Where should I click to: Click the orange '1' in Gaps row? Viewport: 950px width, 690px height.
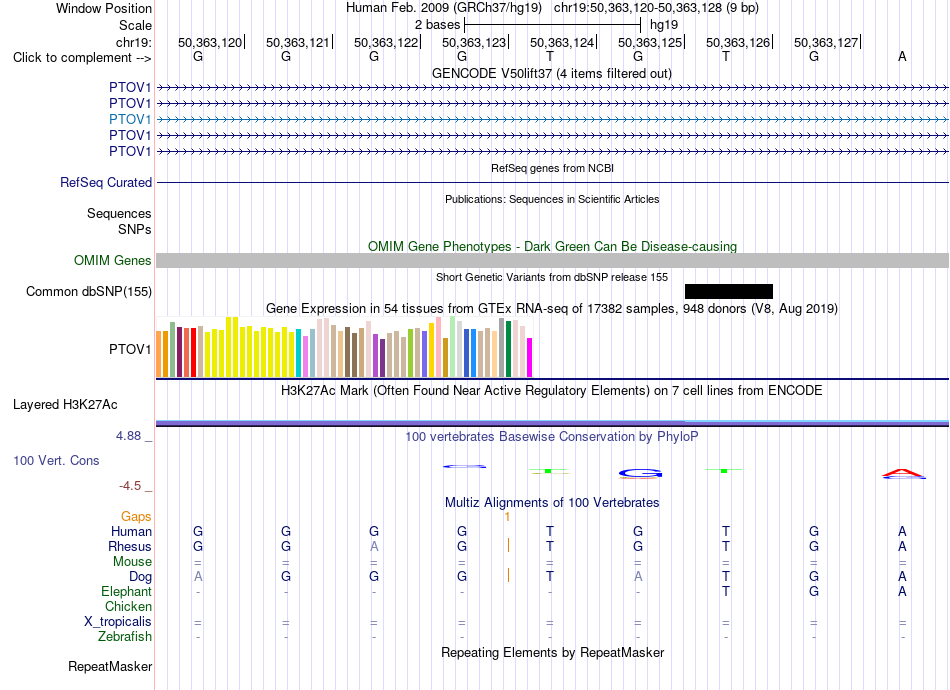pyautogui.click(x=507, y=517)
